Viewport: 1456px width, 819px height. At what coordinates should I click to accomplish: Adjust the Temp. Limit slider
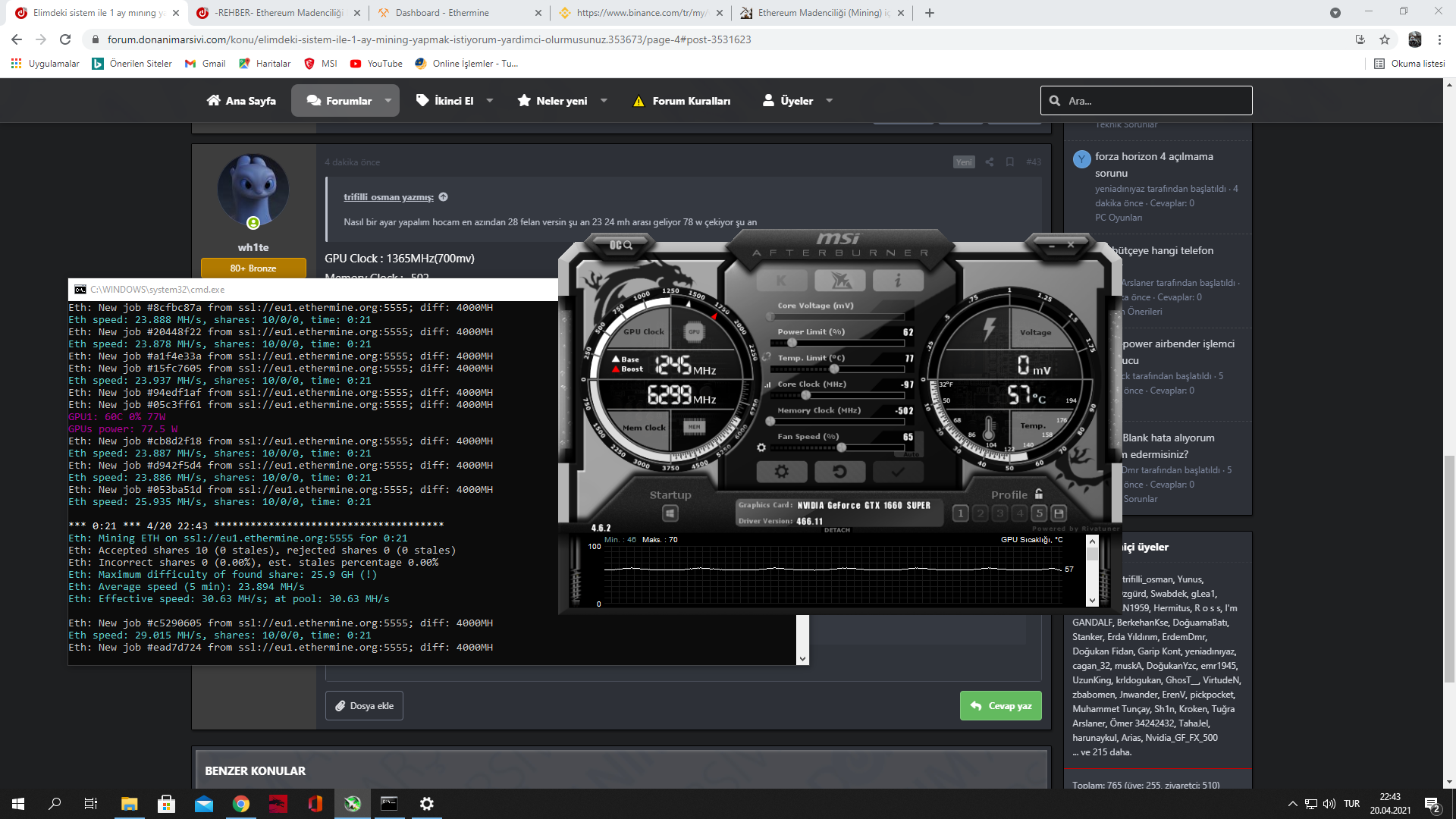837,369
